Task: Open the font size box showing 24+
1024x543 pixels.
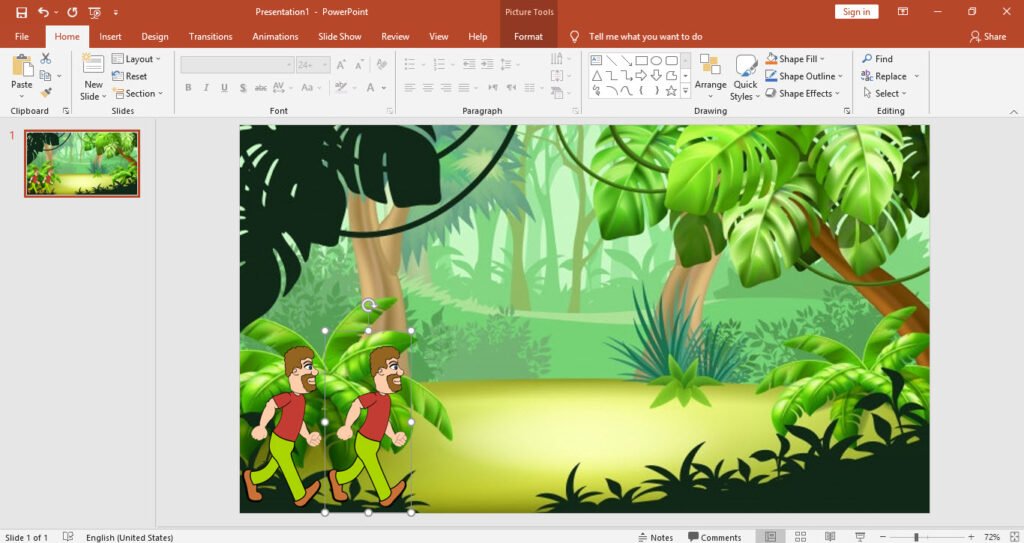Action: 313,65
